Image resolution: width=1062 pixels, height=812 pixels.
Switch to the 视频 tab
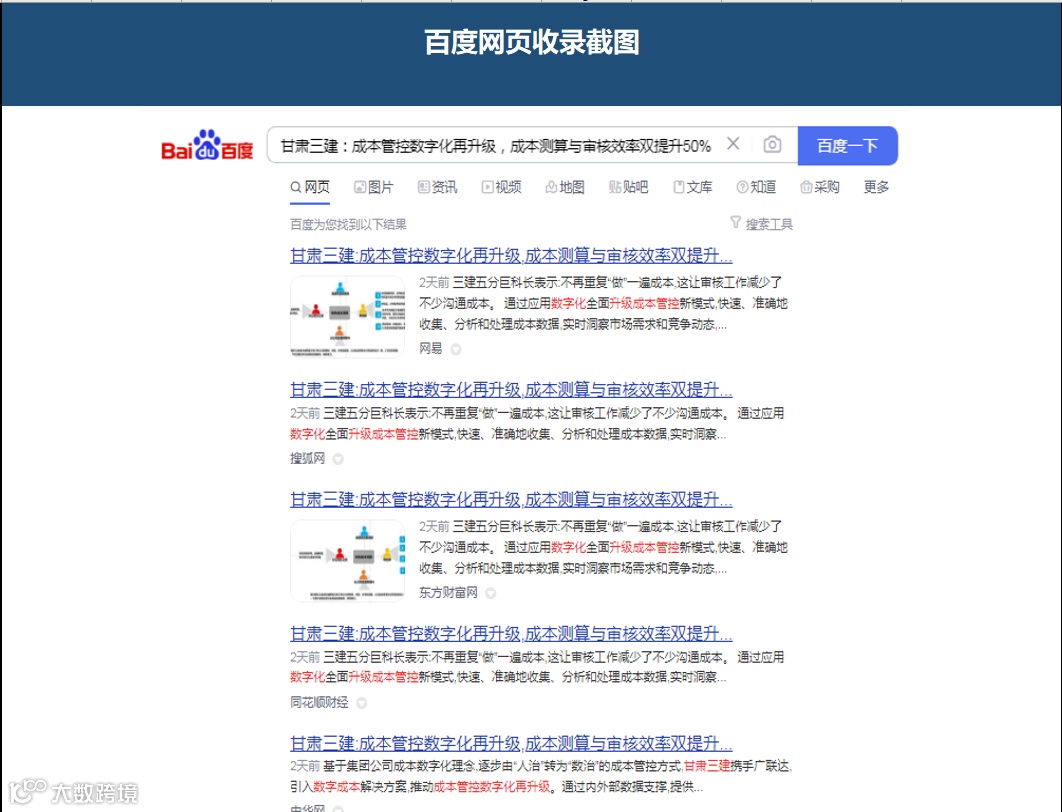(501, 187)
